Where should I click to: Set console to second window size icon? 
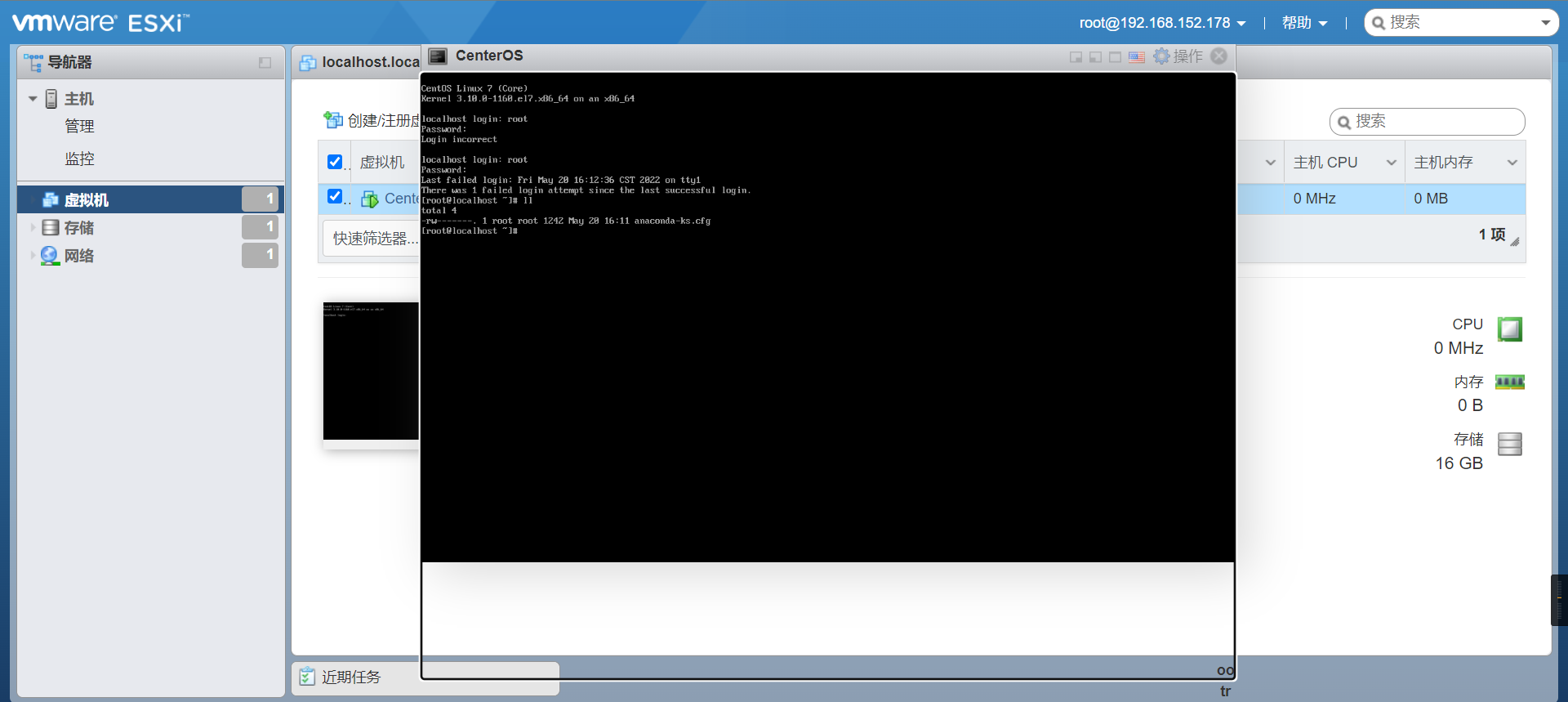pyautogui.click(x=1095, y=57)
